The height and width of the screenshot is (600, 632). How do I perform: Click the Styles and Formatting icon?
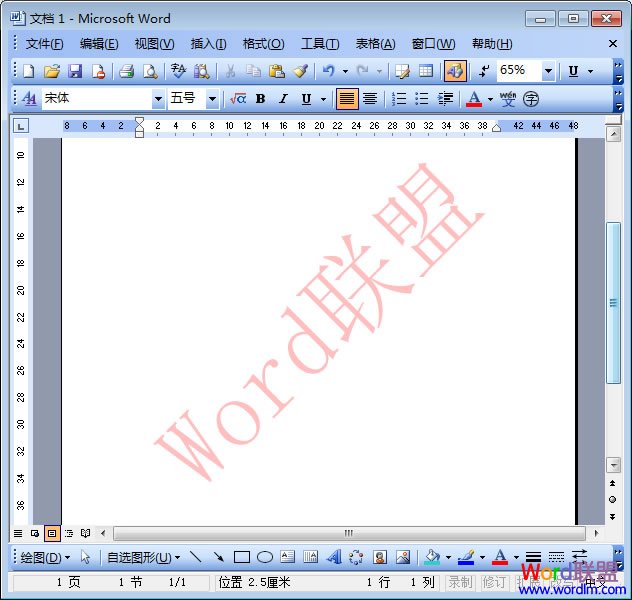[x=29, y=99]
